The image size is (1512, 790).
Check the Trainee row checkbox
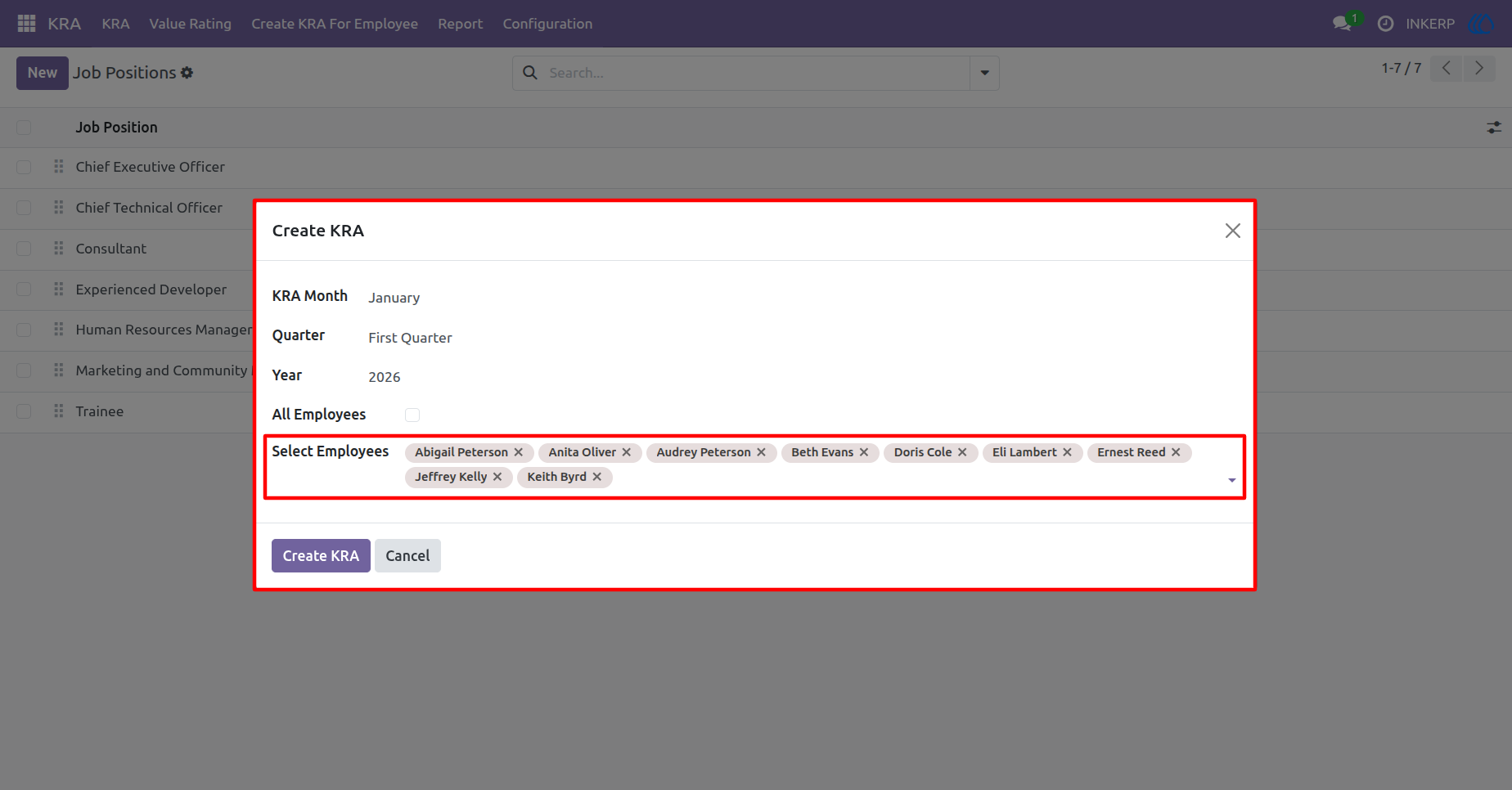(24, 411)
